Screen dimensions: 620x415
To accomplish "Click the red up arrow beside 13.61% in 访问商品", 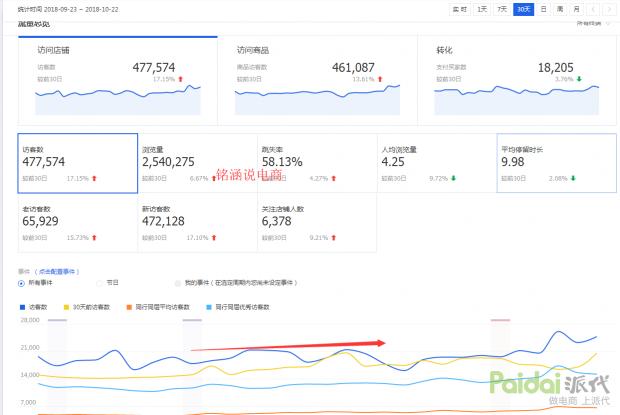I will point(380,79).
